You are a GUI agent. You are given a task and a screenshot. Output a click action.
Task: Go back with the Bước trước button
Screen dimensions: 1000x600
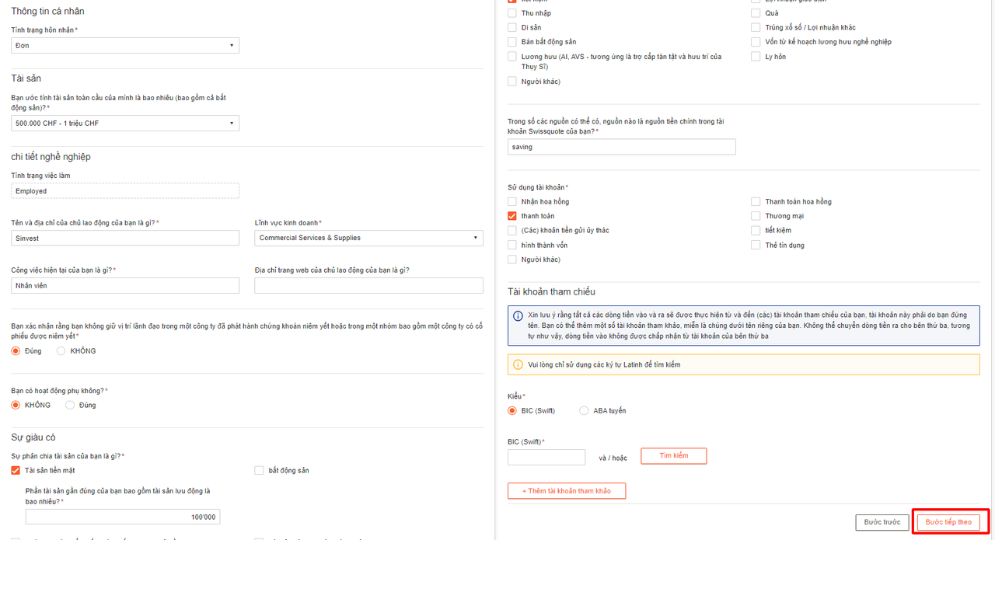882,522
